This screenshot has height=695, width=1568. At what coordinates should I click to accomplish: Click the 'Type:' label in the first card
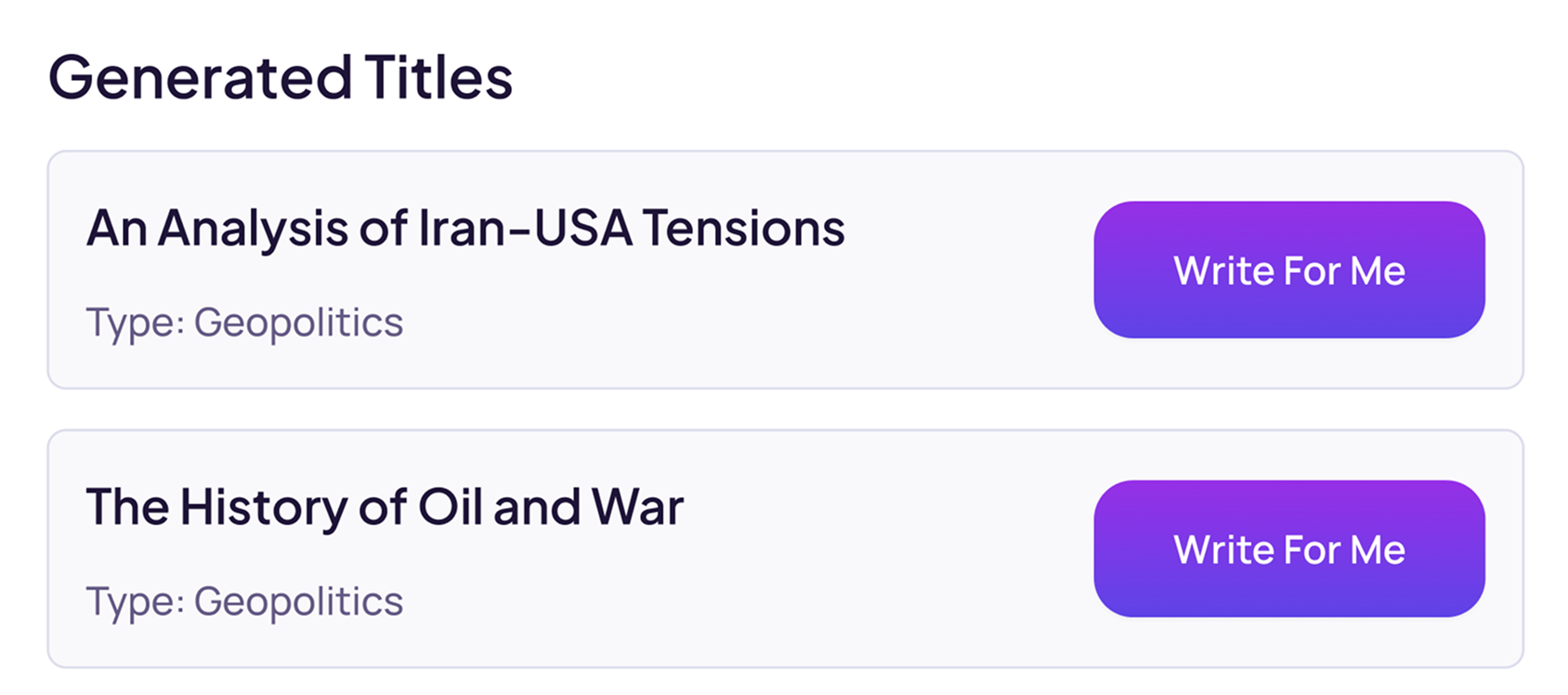pos(136,323)
